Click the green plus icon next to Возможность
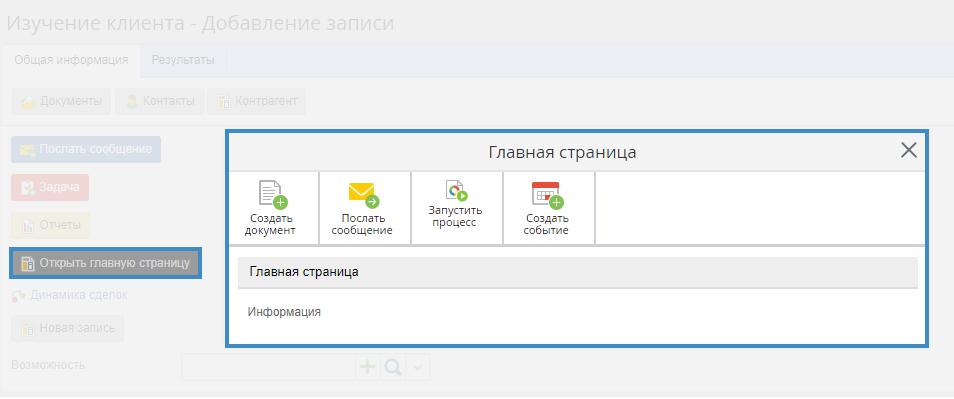The height and width of the screenshot is (399, 954). point(367,367)
